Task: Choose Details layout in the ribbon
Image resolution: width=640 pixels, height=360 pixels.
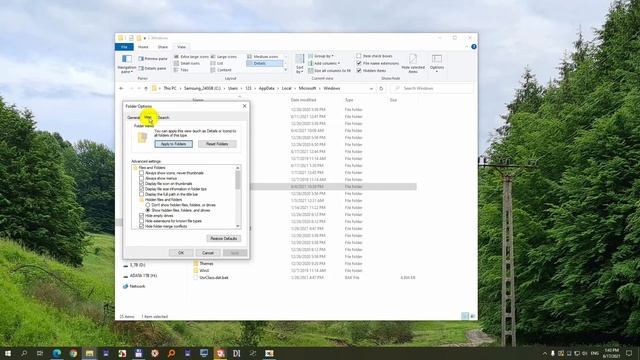Action: 264,63
